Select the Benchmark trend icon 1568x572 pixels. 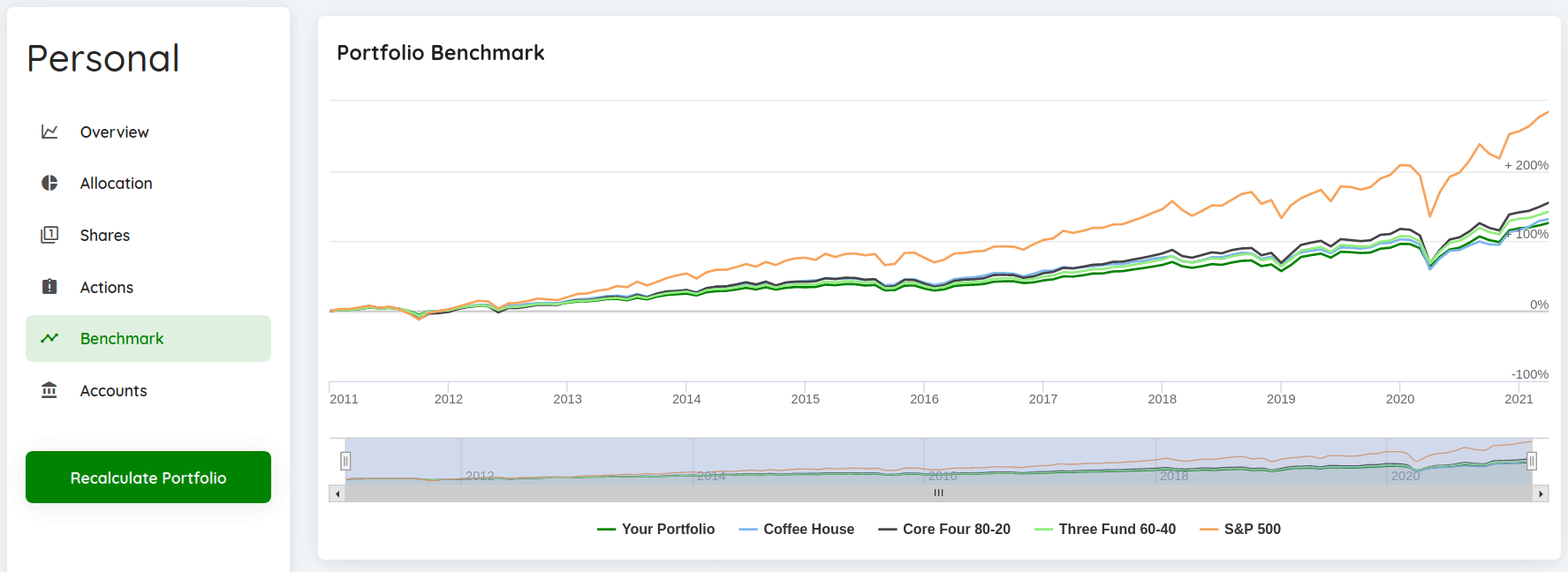coord(49,338)
